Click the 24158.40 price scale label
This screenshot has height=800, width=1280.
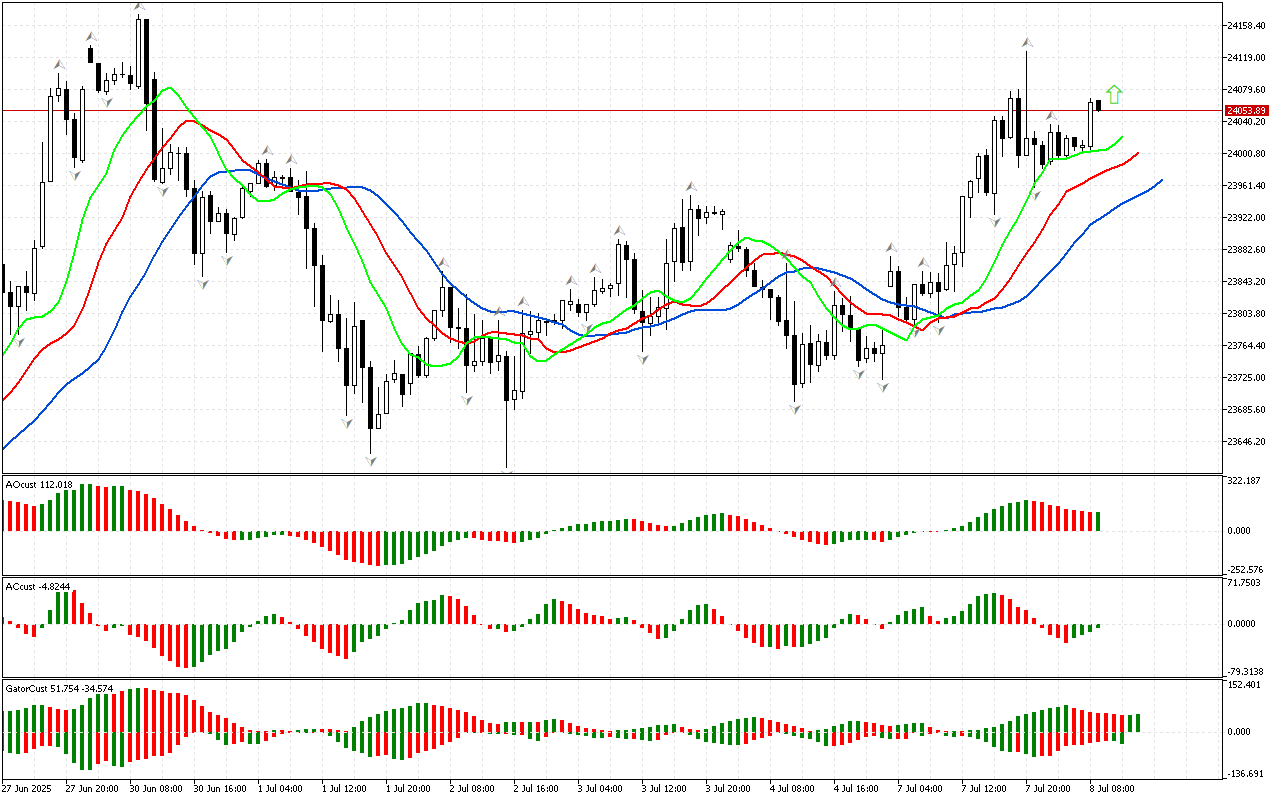pos(1247,25)
